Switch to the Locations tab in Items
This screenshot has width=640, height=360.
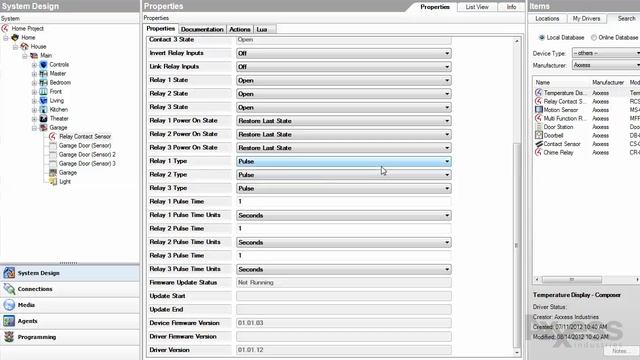tap(547, 19)
